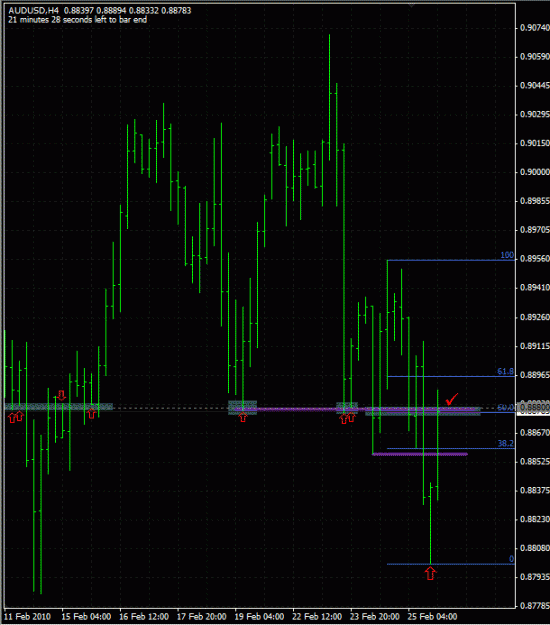
Task: Click the 0.90000 price axis label
Action: tap(535, 172)
